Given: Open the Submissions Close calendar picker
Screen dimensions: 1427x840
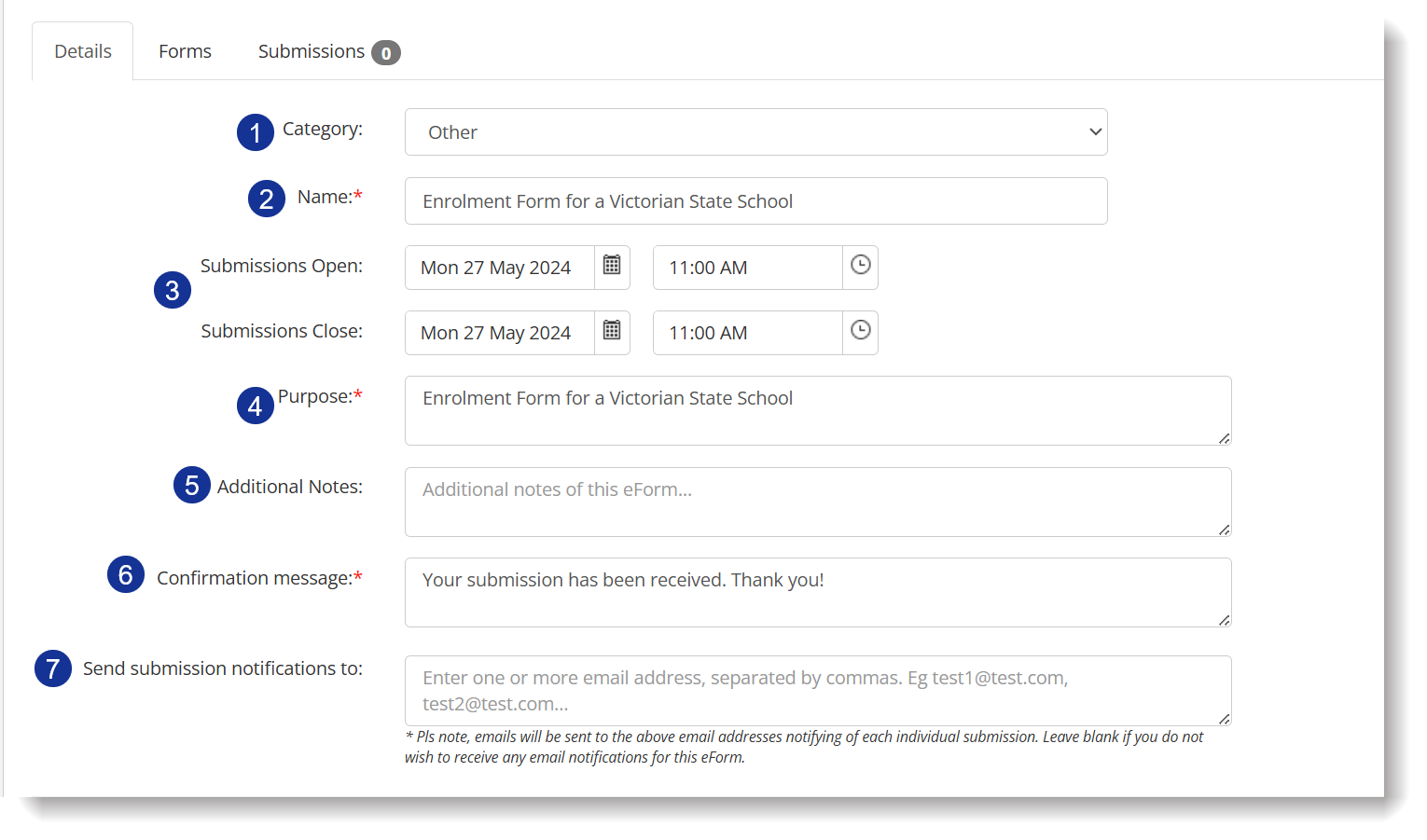Looking at the screenshot, I should (x=612, y=332).
